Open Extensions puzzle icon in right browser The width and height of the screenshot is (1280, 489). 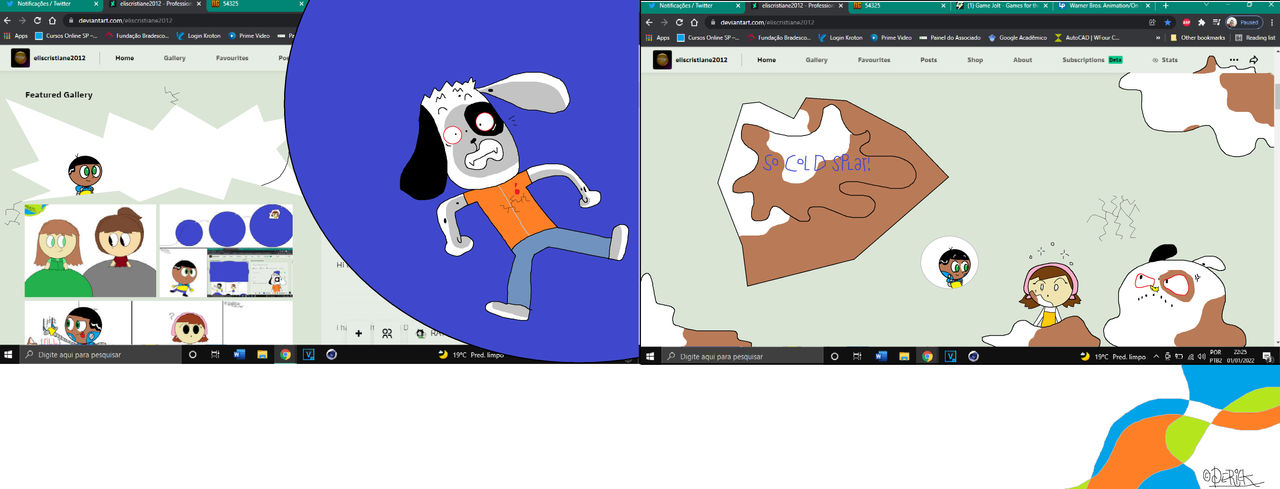click(1201, 21)
